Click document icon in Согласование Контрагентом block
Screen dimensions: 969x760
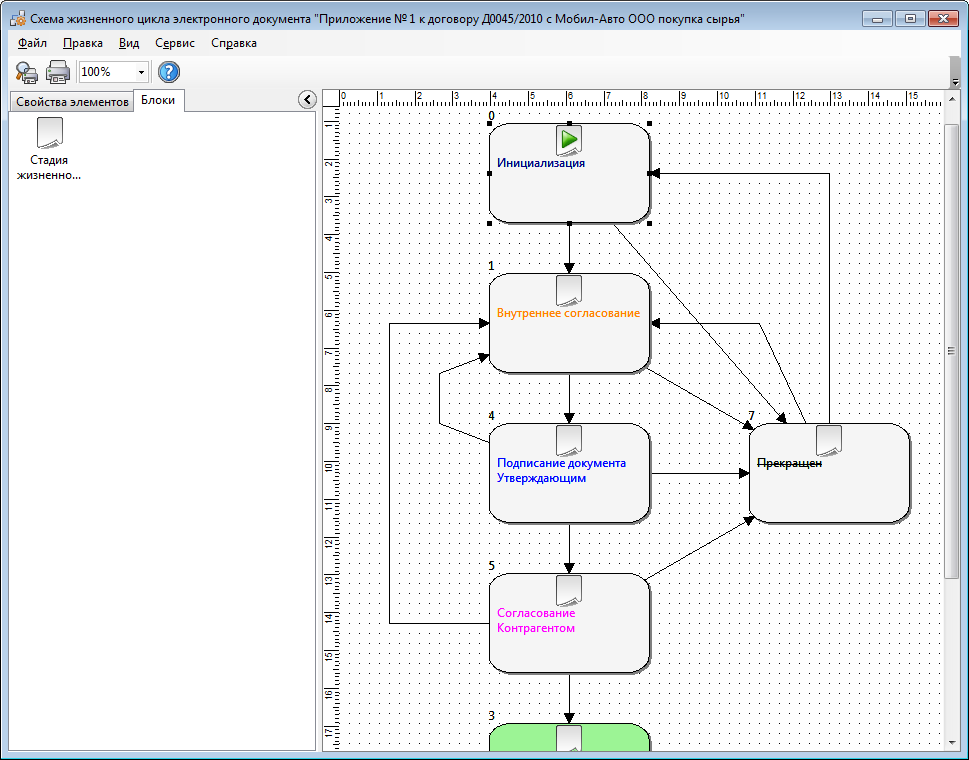click(x=569, y=591)
